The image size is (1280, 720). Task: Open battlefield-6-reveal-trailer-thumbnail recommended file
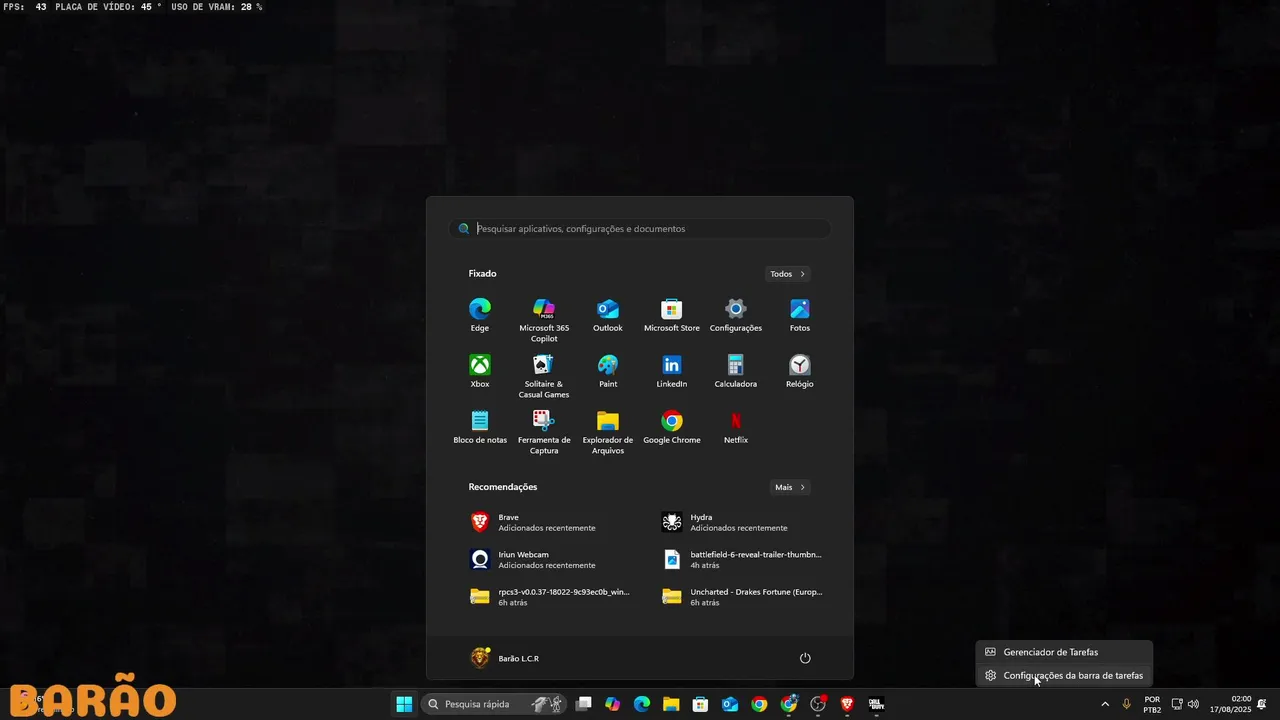point(741,560)
